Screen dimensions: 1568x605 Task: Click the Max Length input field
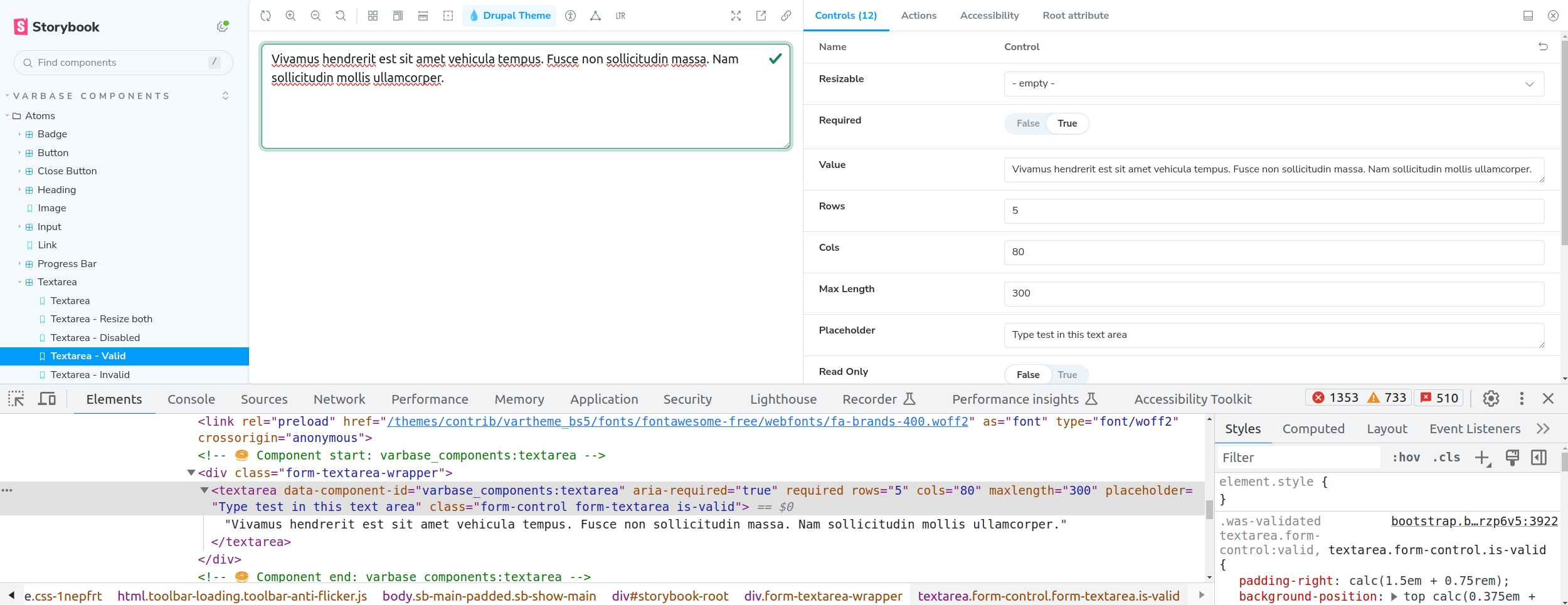coord(1273,293)
